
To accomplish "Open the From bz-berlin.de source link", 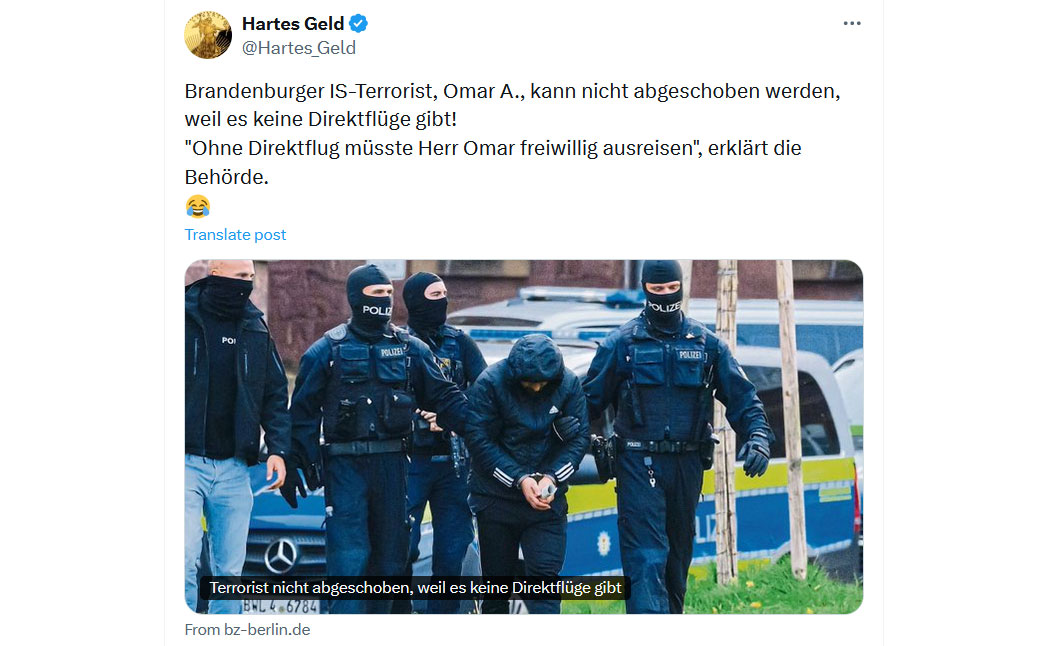I will (x=247, y=630).
